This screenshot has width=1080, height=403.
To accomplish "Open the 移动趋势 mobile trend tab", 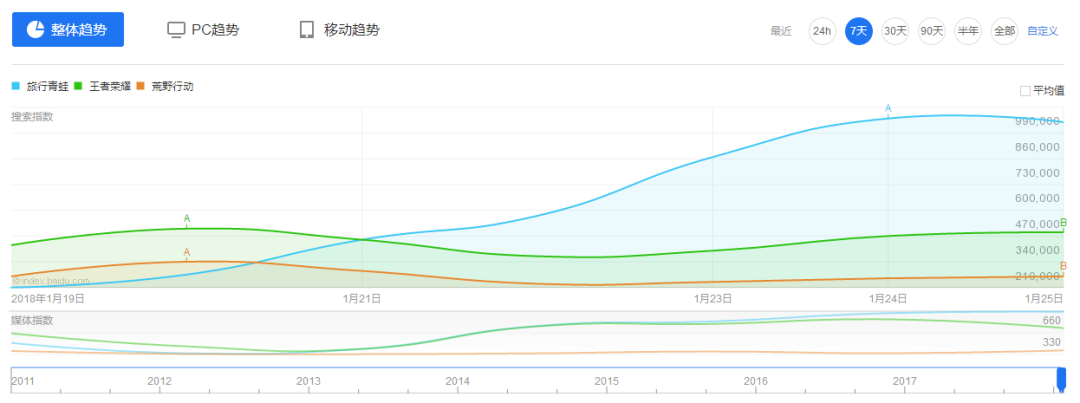I will [x=340, y=30].
